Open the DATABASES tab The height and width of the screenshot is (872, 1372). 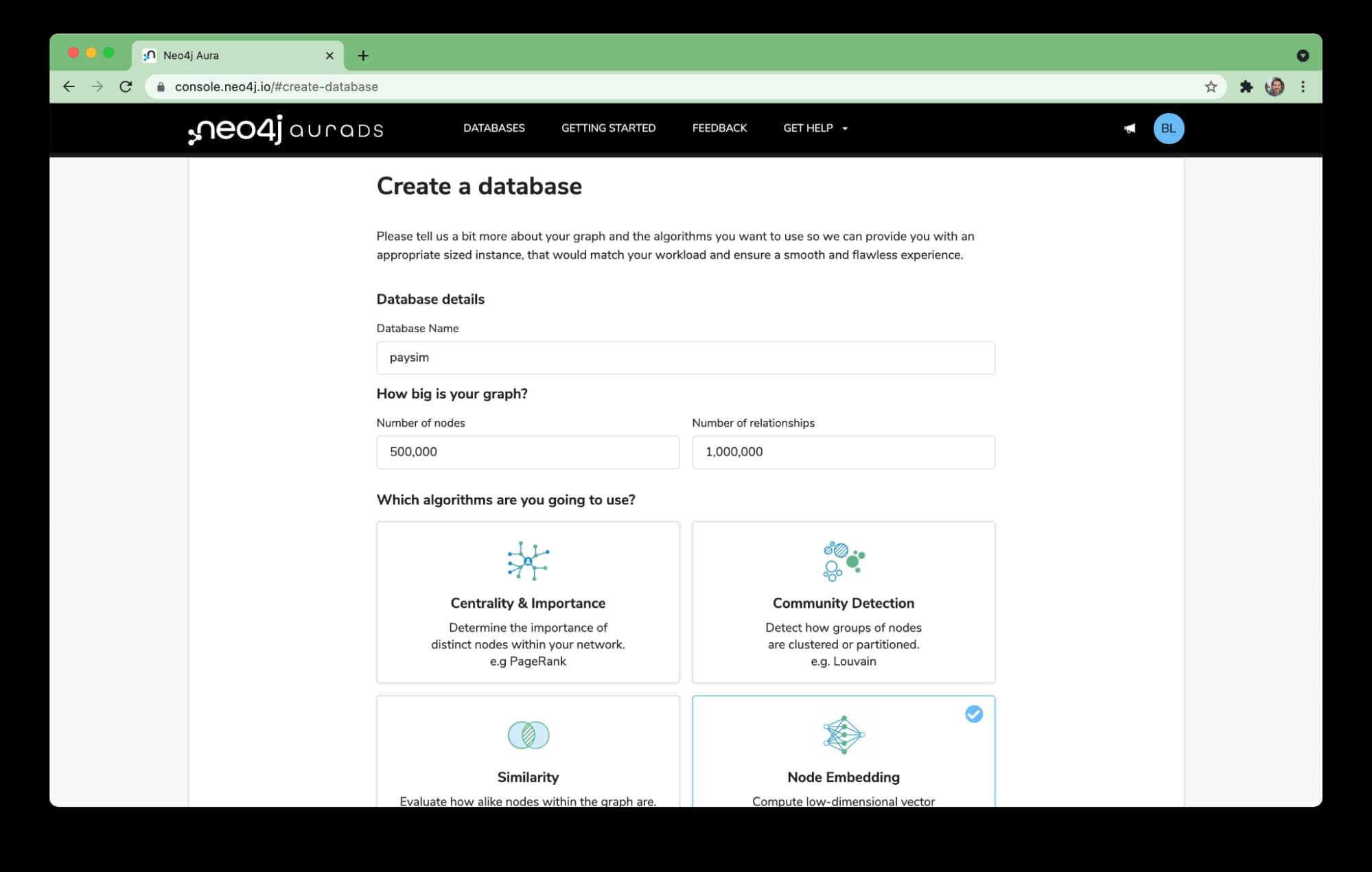coord(493,128)
